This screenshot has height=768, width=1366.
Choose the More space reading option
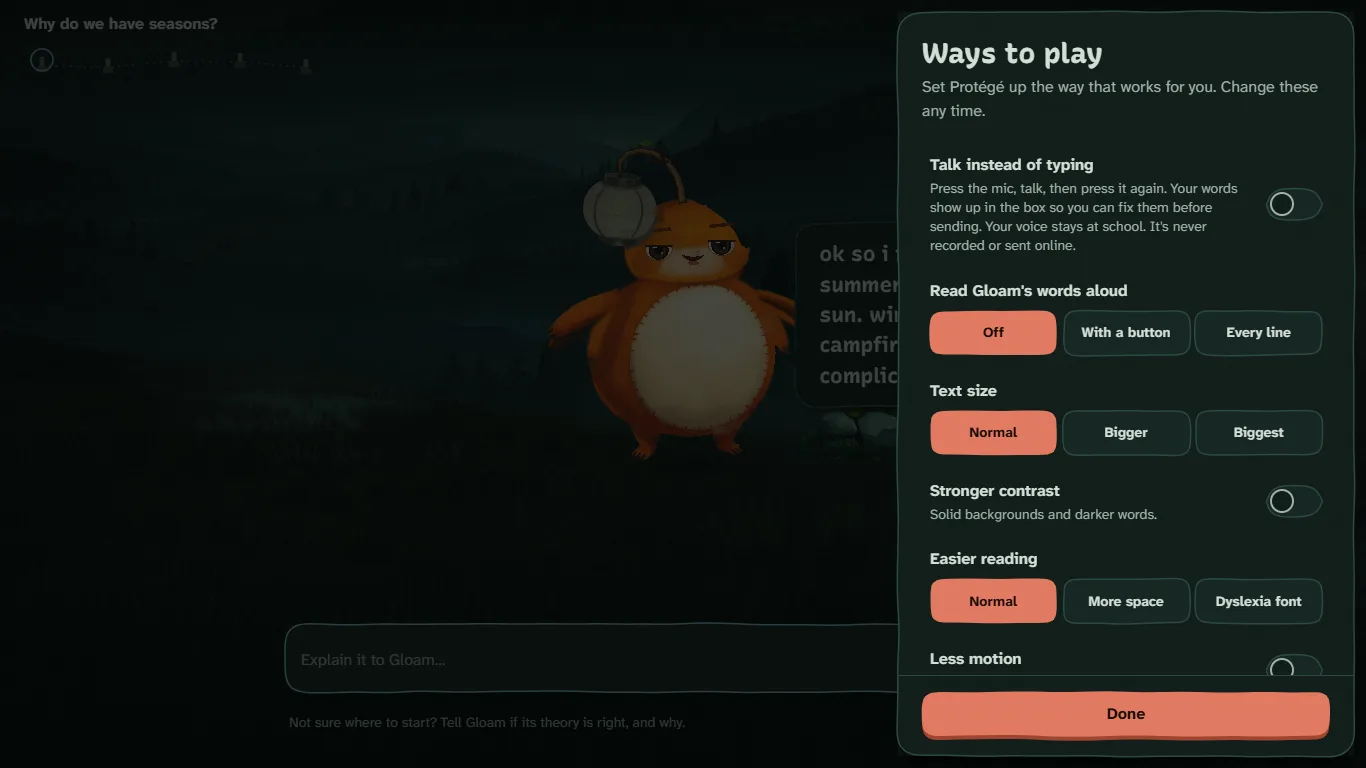(1126, 601)
